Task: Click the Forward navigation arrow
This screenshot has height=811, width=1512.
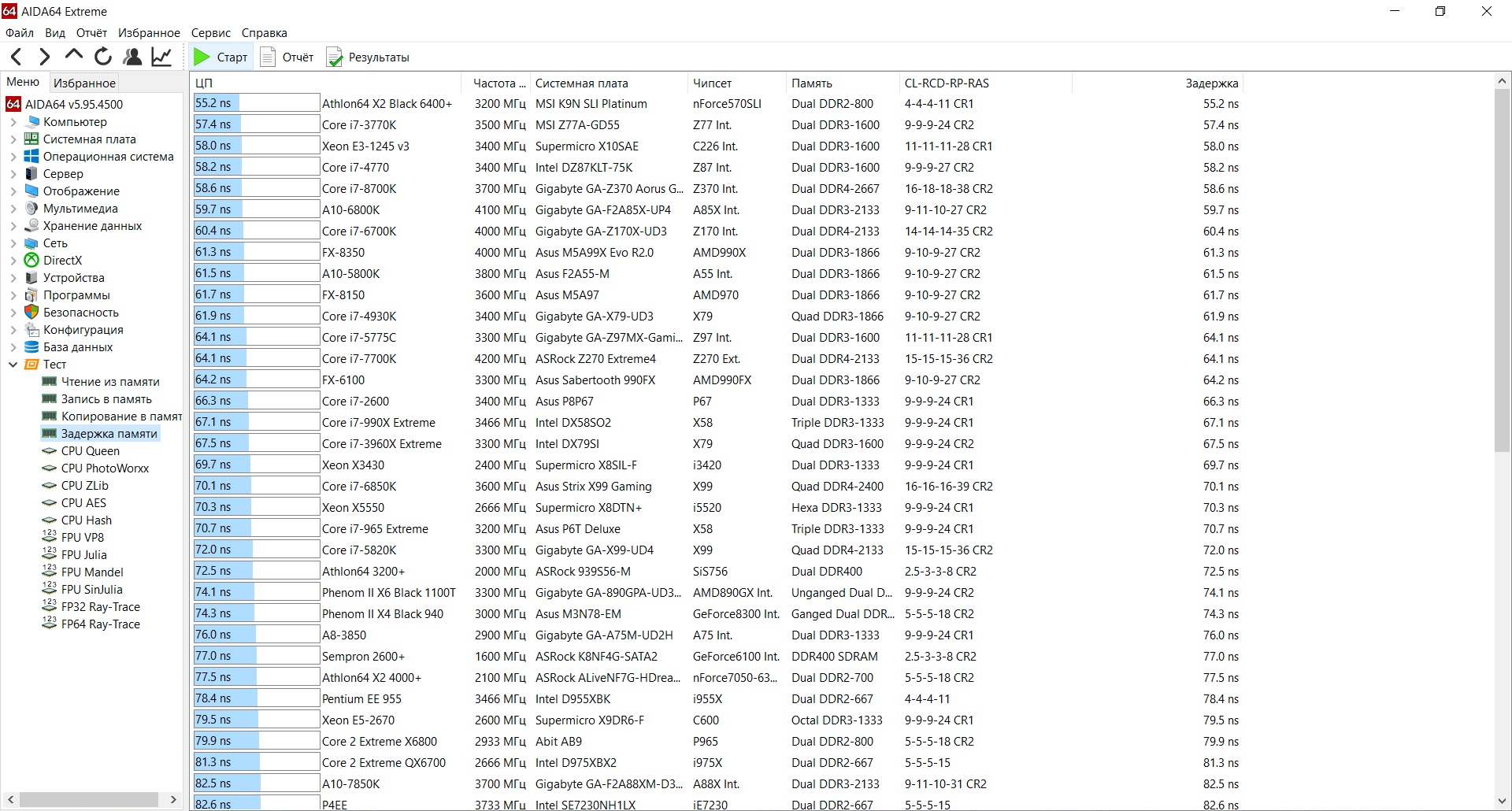Action: pos(45,57)
